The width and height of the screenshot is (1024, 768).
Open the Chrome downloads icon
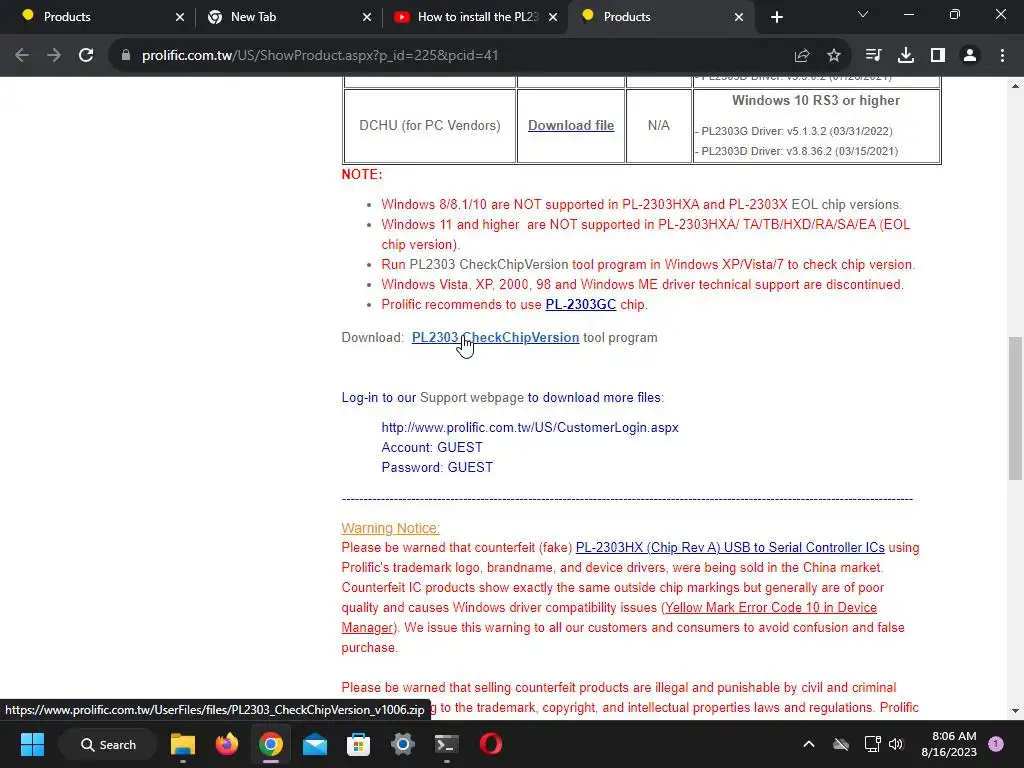(x=906, y=56)
